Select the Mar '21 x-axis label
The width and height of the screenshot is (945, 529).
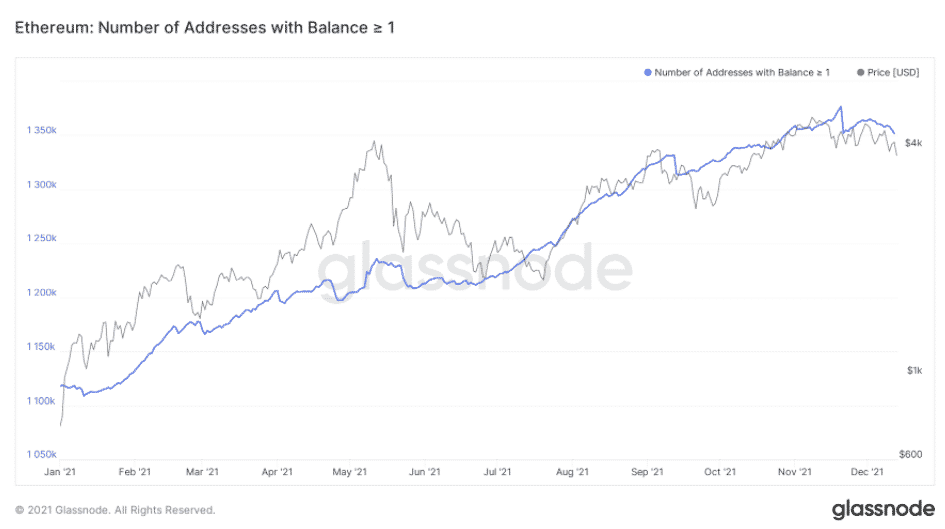(204, 471)
